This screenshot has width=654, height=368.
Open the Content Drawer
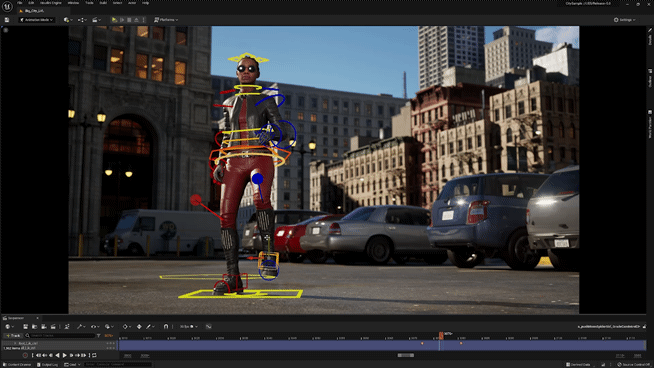(18, 365)
